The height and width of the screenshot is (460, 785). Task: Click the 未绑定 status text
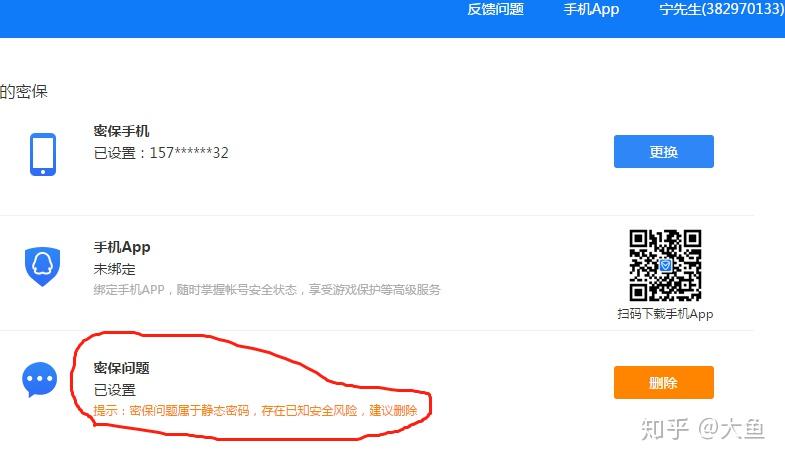[115, 270]
